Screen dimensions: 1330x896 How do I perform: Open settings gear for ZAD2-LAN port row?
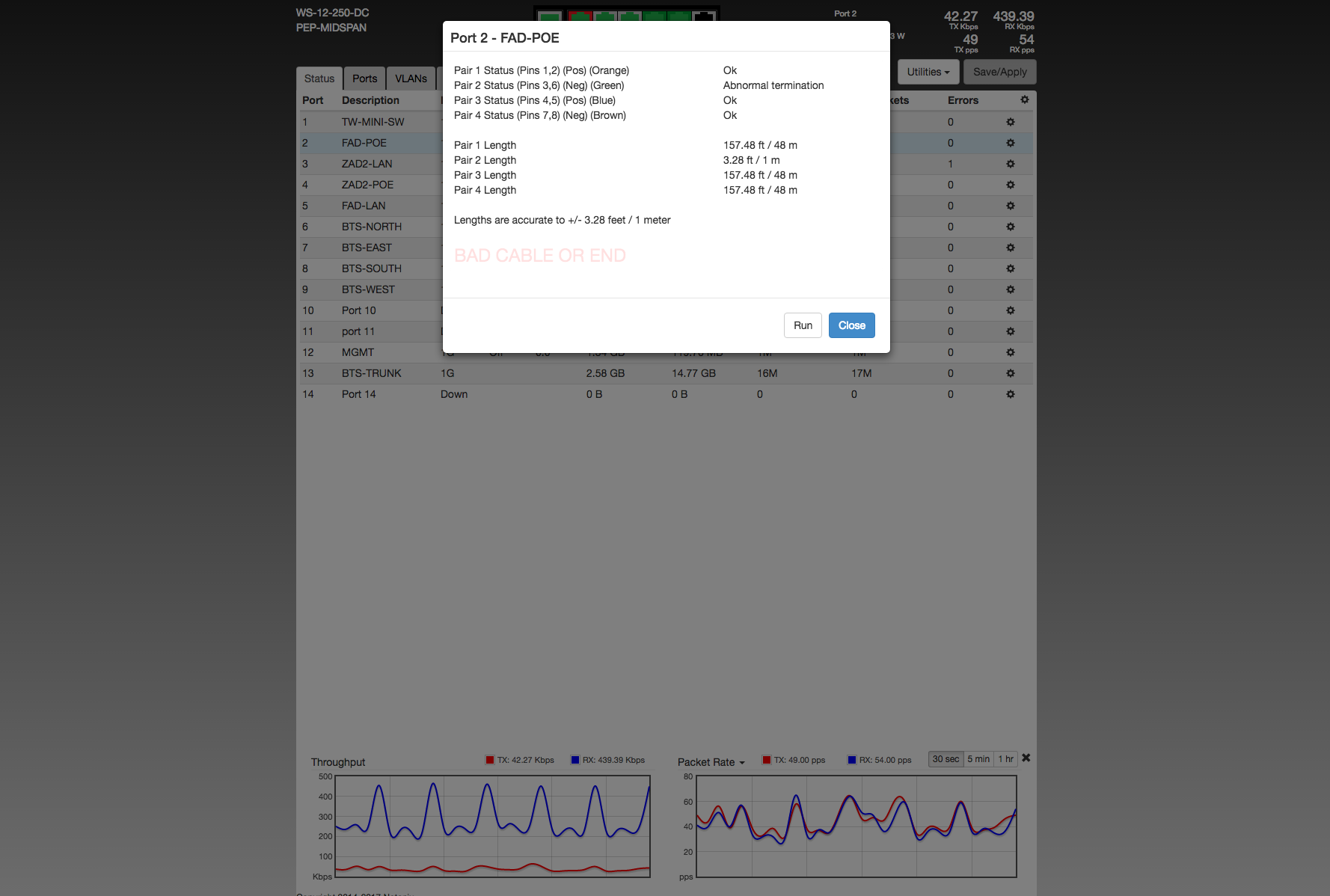coord(1010,164)
